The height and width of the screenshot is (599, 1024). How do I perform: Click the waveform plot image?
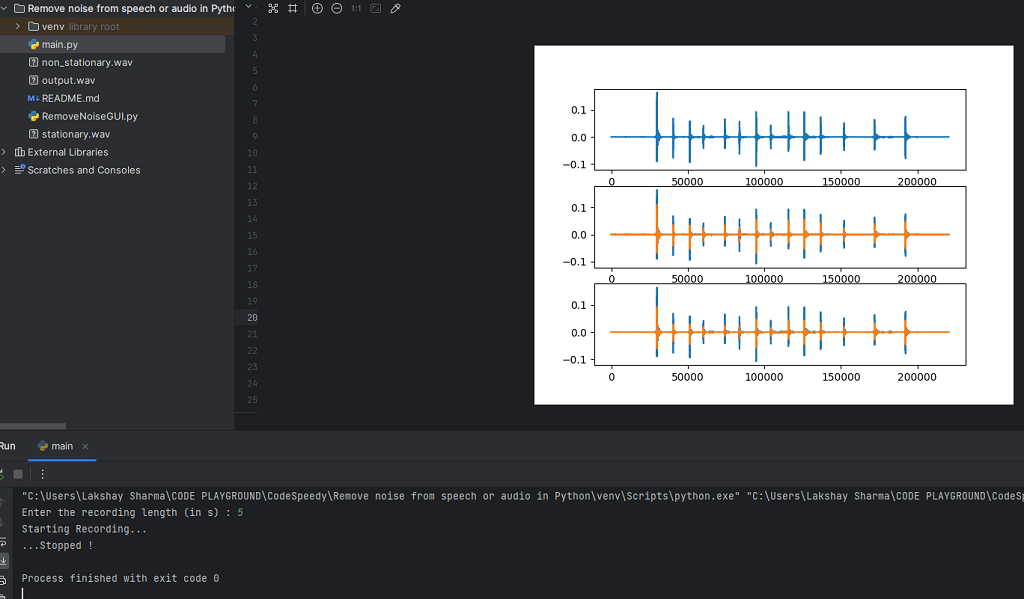pyautogui.click(x=774, y=225)
